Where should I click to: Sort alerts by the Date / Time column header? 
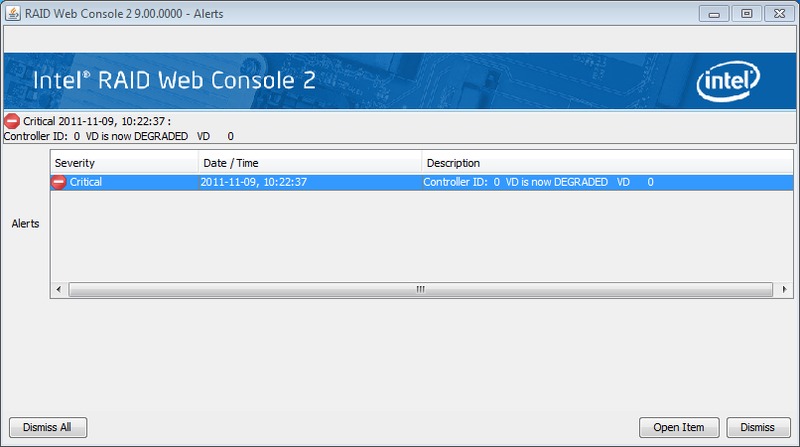click(308, 162)
